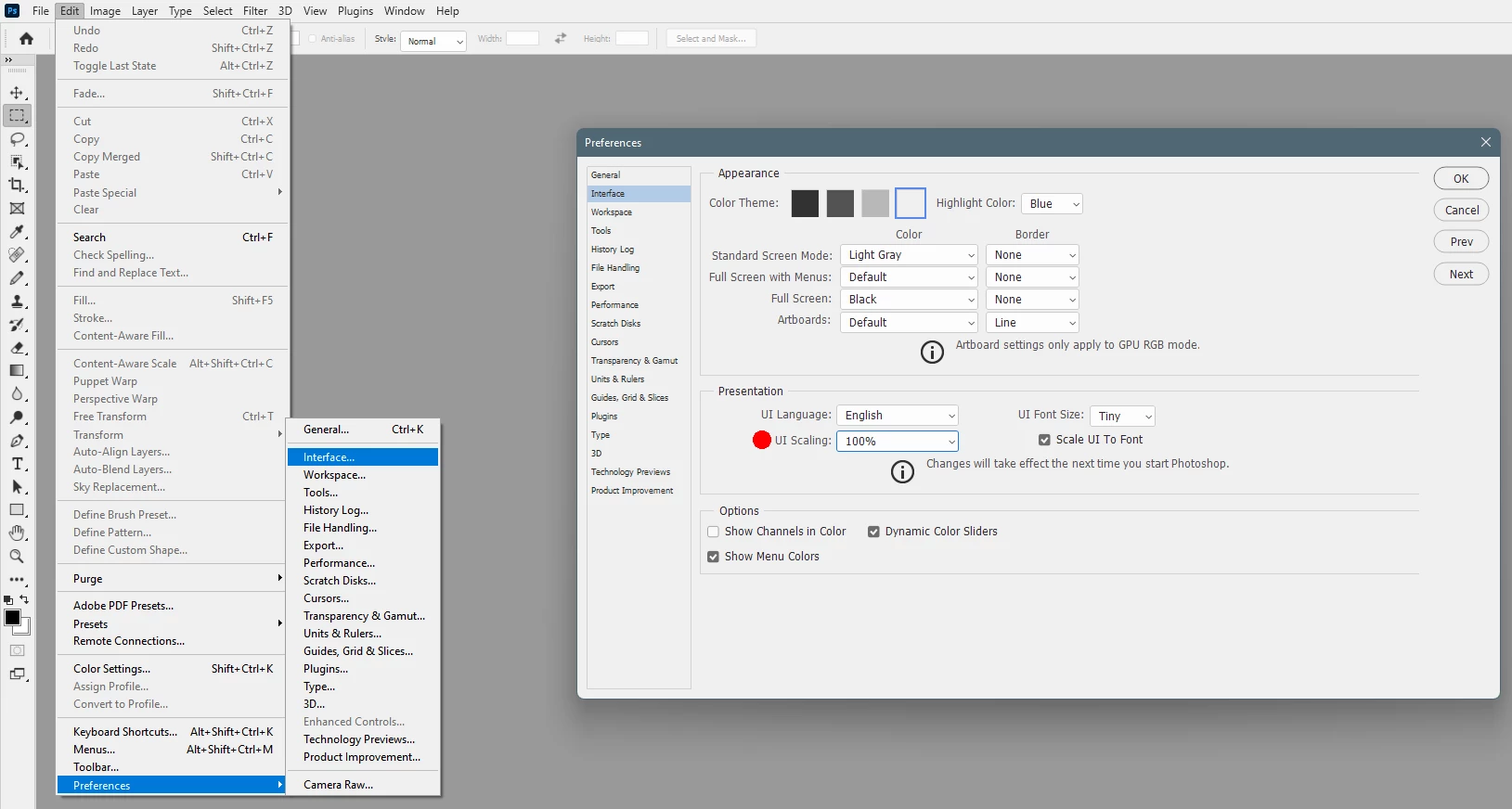The image size is (1512, 809).
Task: Choose Interface... in Preferences submenu
Action: click(x=363, y=457)
